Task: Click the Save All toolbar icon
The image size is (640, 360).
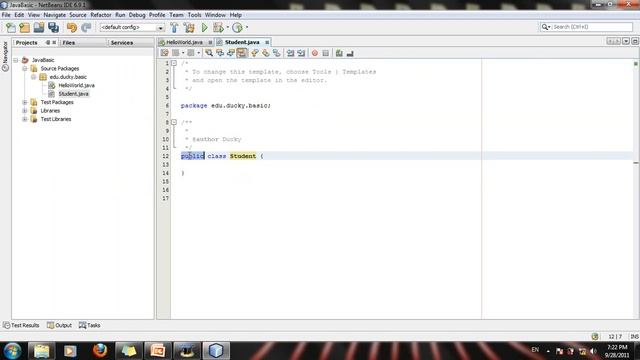Action: point(53,27)
